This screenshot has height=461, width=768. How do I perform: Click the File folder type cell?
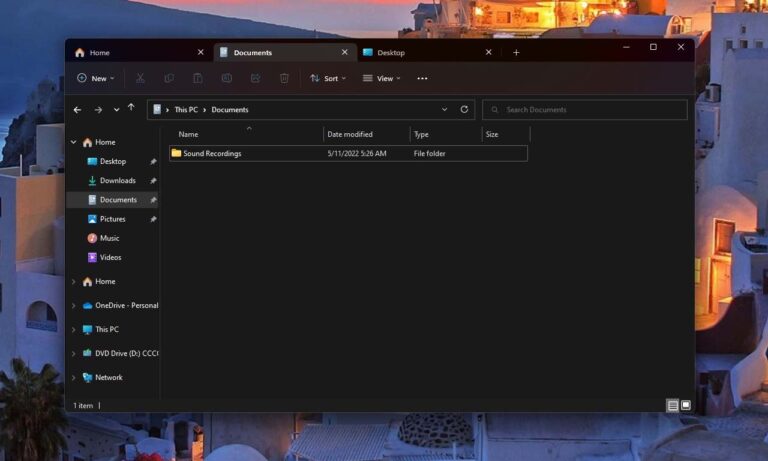[x=430, y=153]
